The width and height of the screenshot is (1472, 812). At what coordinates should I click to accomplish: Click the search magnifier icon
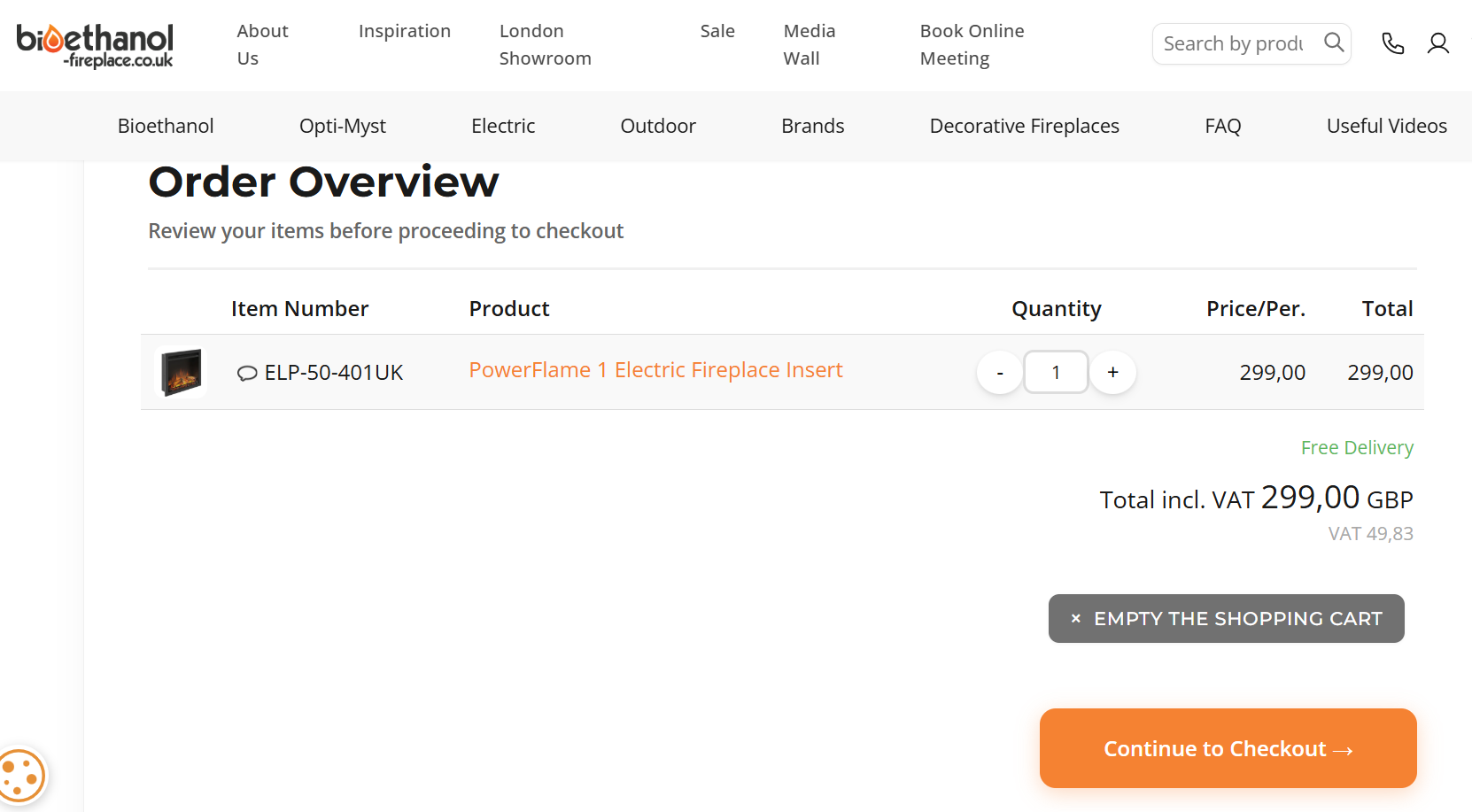[x=1334, y=43]
